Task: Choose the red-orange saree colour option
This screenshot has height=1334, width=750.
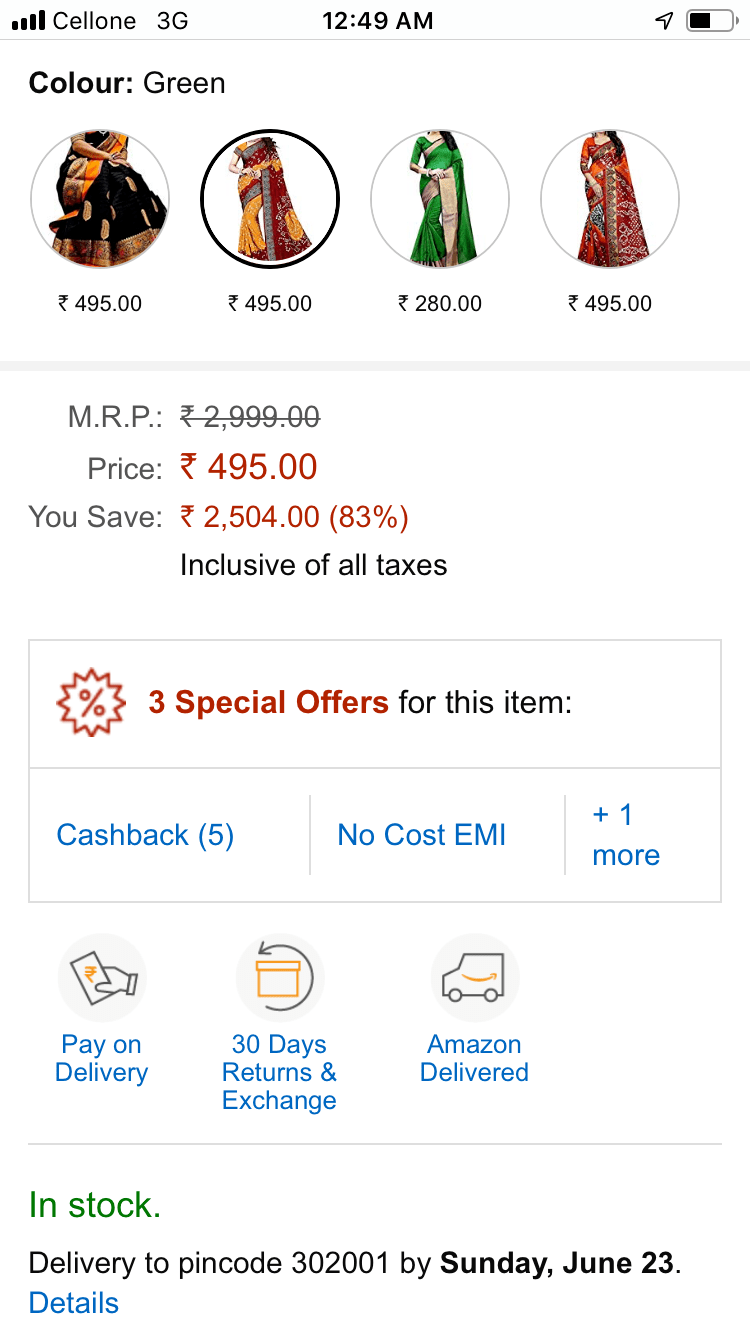Action: pyautogui.click(x=610, y=199)
